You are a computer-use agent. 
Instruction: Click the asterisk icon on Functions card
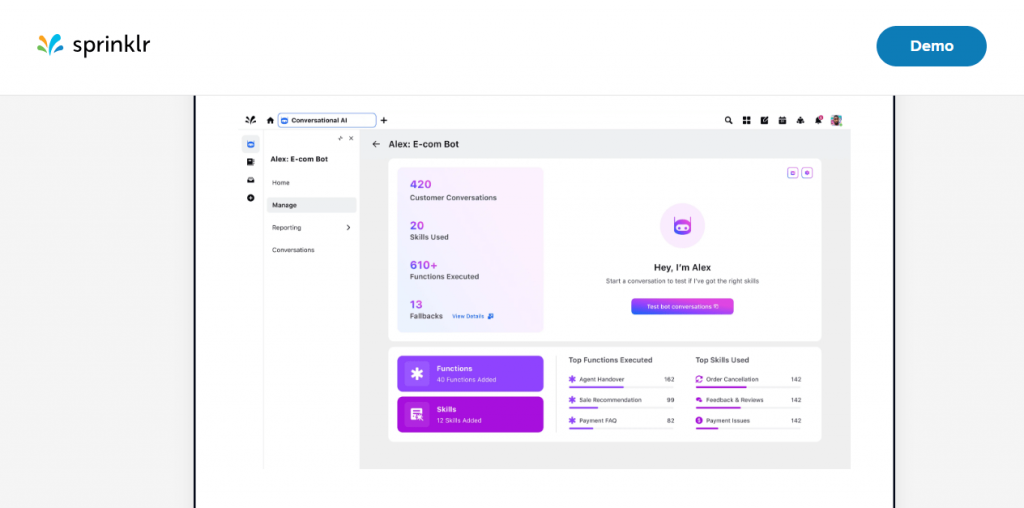click(417, 373)
